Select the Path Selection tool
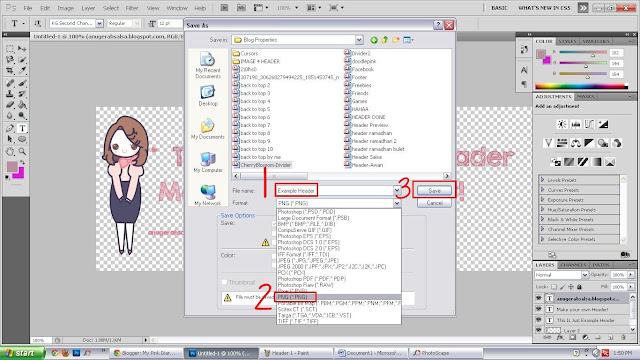 (10, 139)
